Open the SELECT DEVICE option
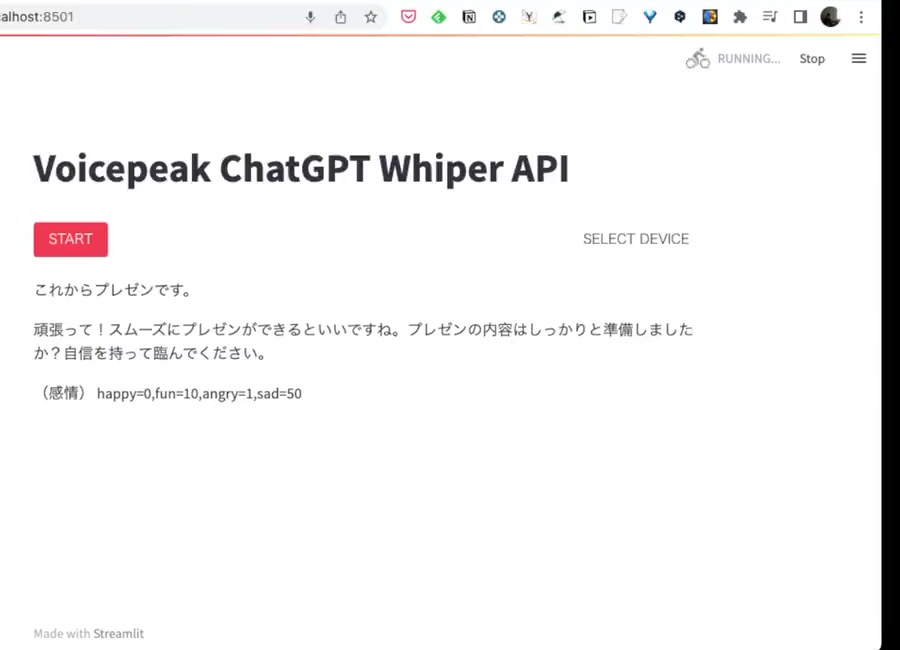 pyautogui.click(x=636, y=239)
